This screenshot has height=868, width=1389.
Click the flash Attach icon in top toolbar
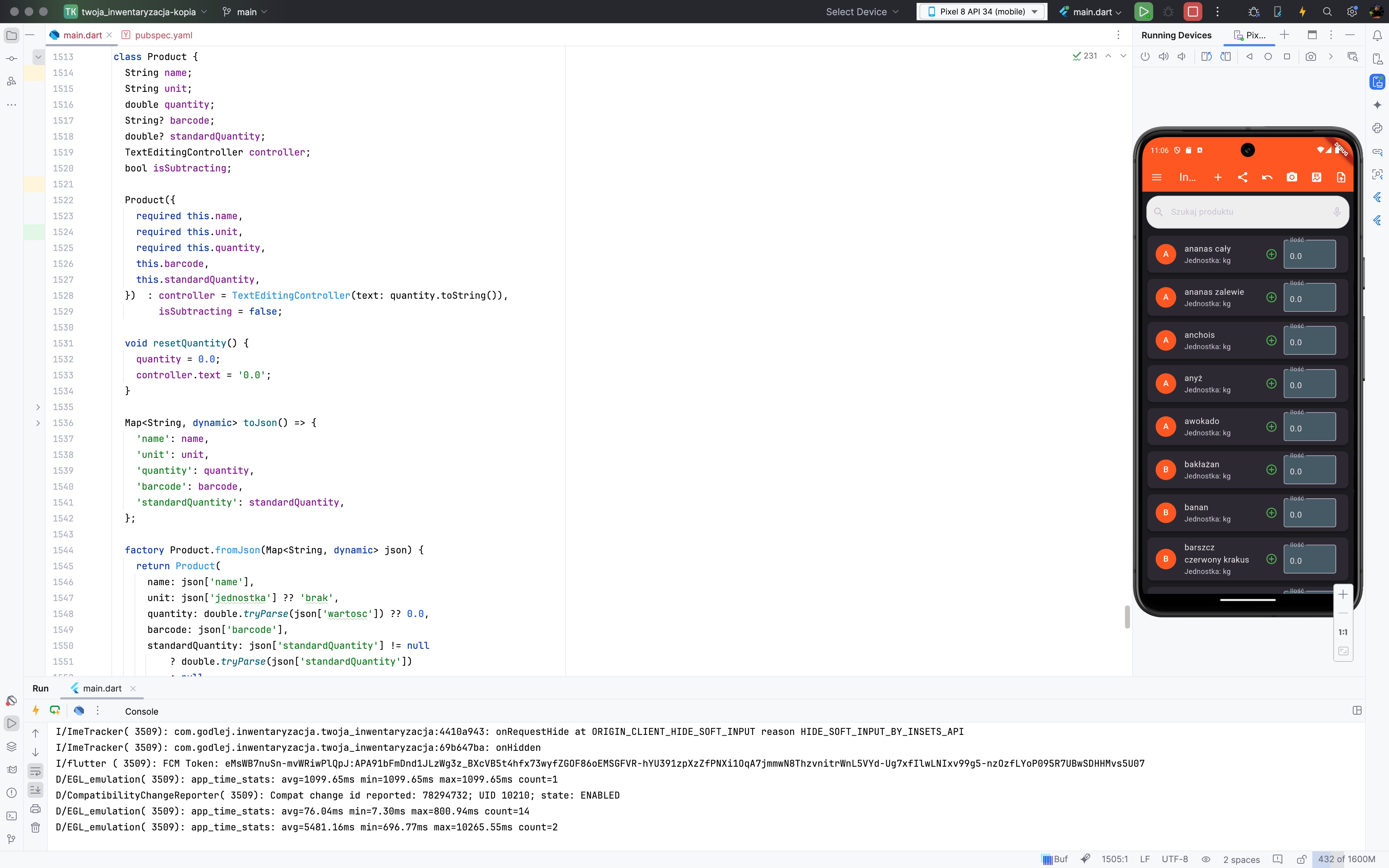[x=1302, y=12]
